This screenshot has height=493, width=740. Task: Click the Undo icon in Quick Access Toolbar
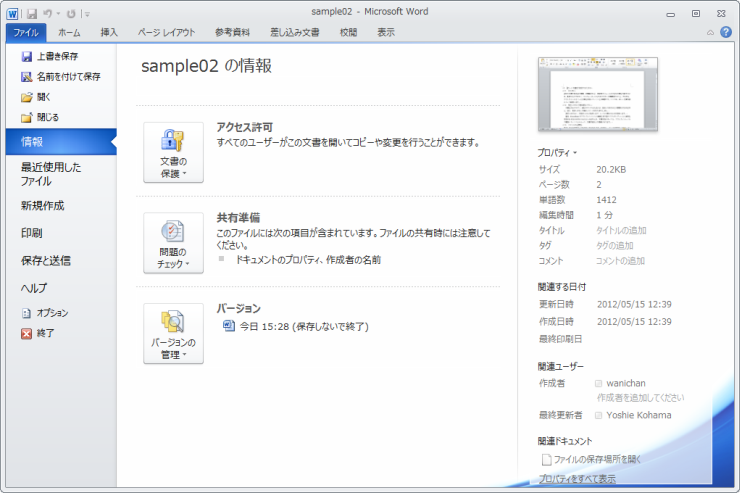coord(48,14)
